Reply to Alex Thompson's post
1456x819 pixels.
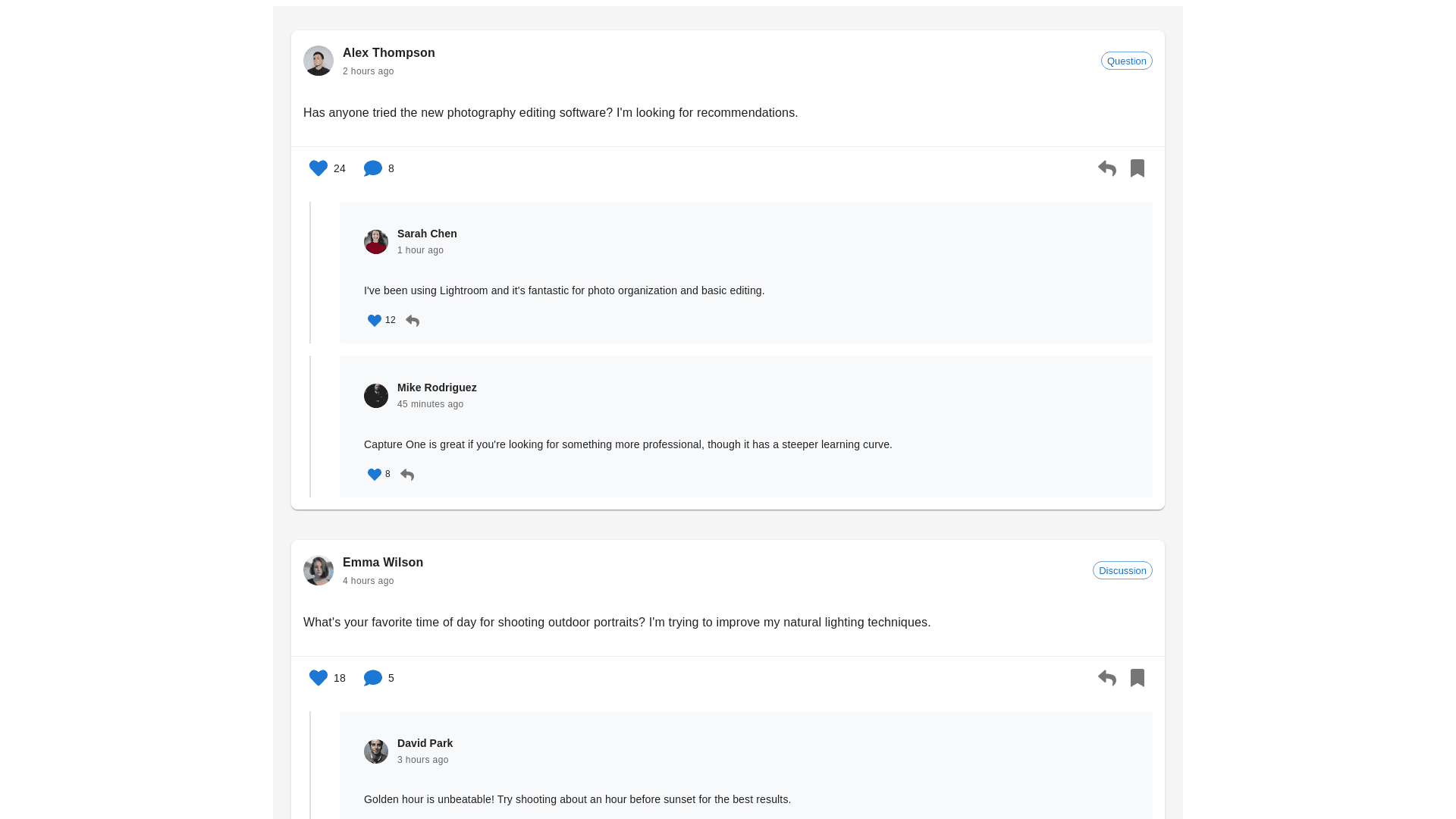pos(1107,168)
